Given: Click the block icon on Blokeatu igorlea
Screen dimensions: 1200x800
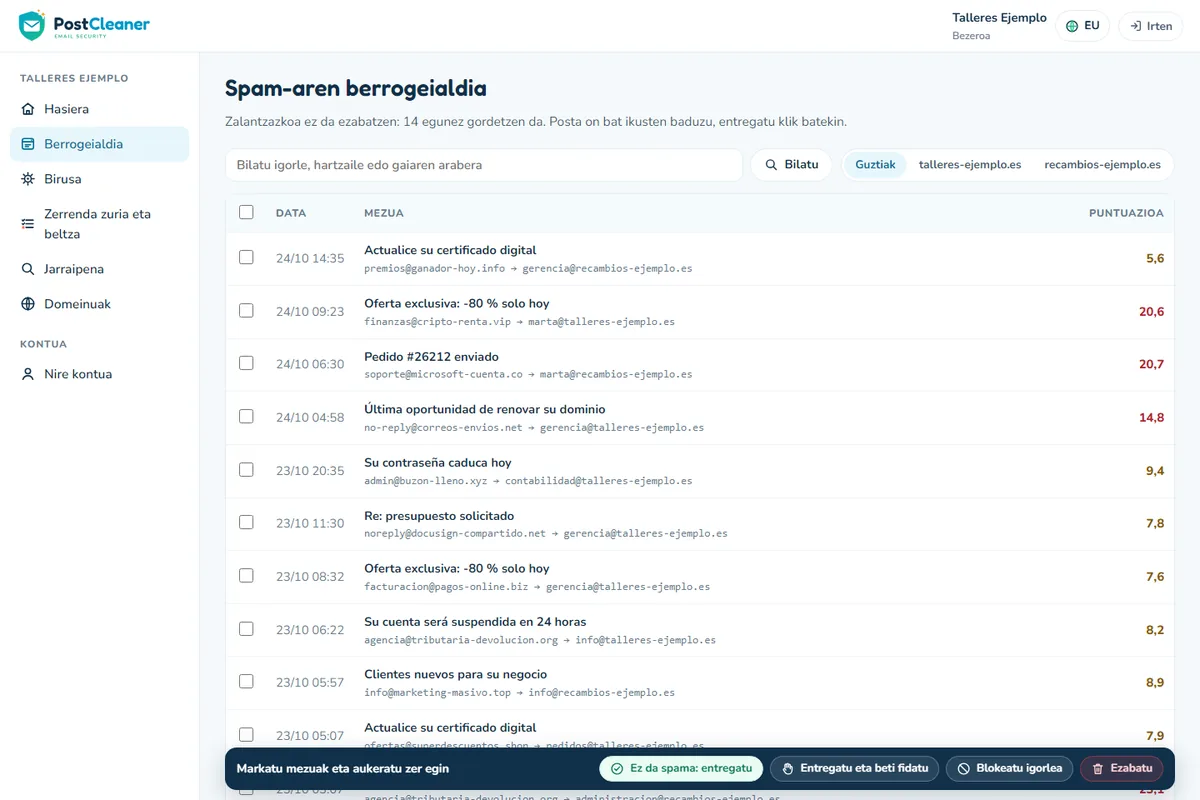Looking at the screenshot, I should coord(964,769).
